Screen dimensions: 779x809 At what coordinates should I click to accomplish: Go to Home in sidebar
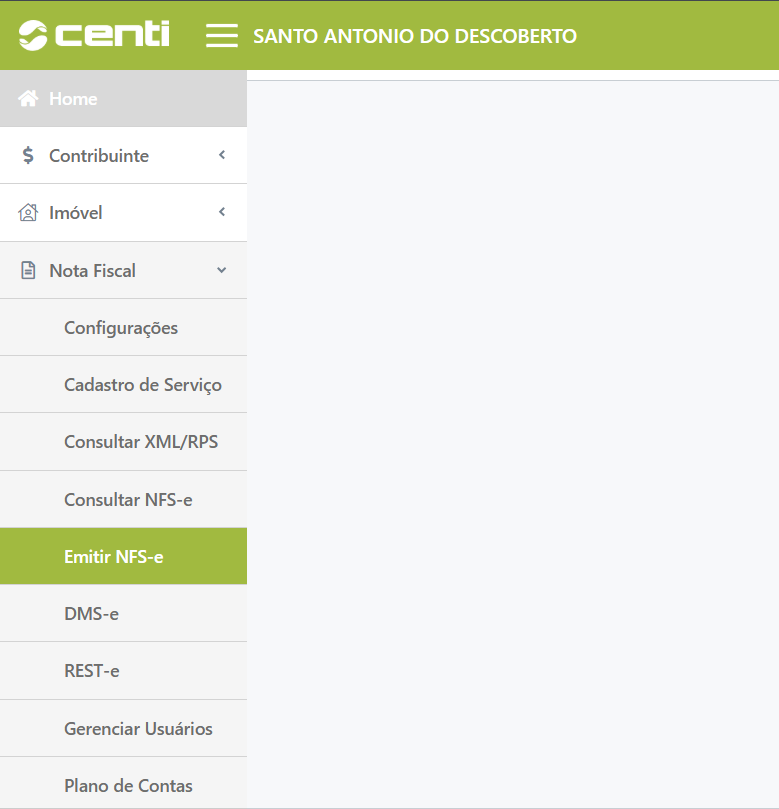[x=73, y=99]
